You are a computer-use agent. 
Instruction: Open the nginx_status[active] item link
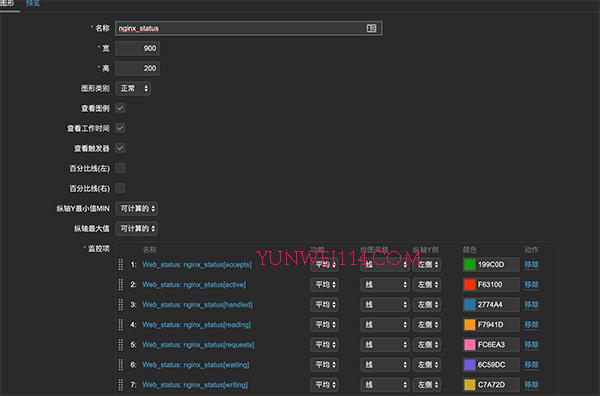point(194,285)
